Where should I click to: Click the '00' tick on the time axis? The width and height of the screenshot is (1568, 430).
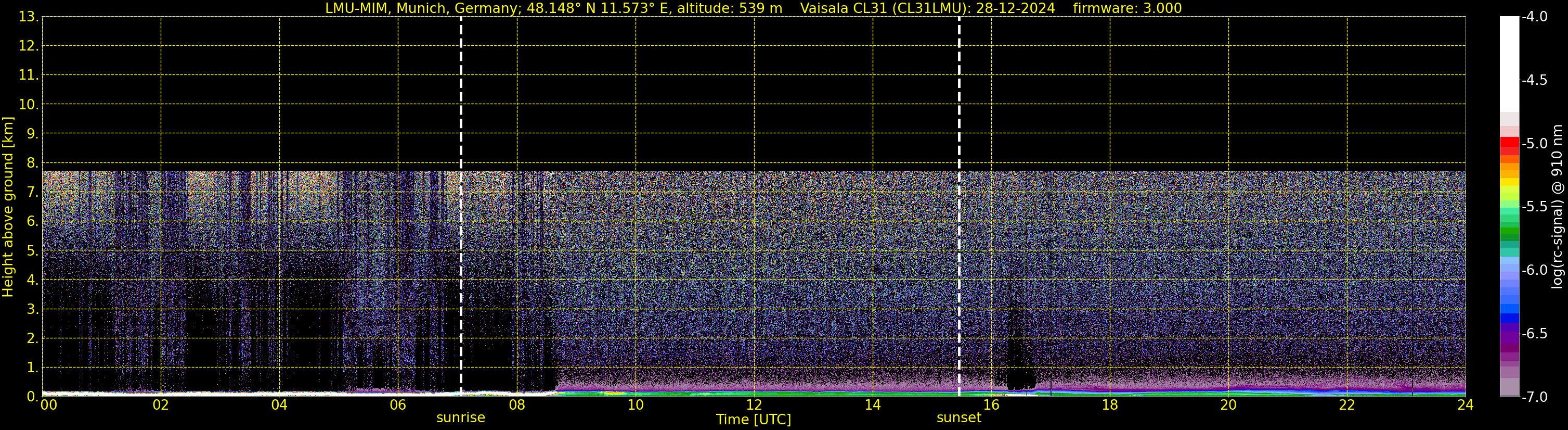tap(49, 405)
